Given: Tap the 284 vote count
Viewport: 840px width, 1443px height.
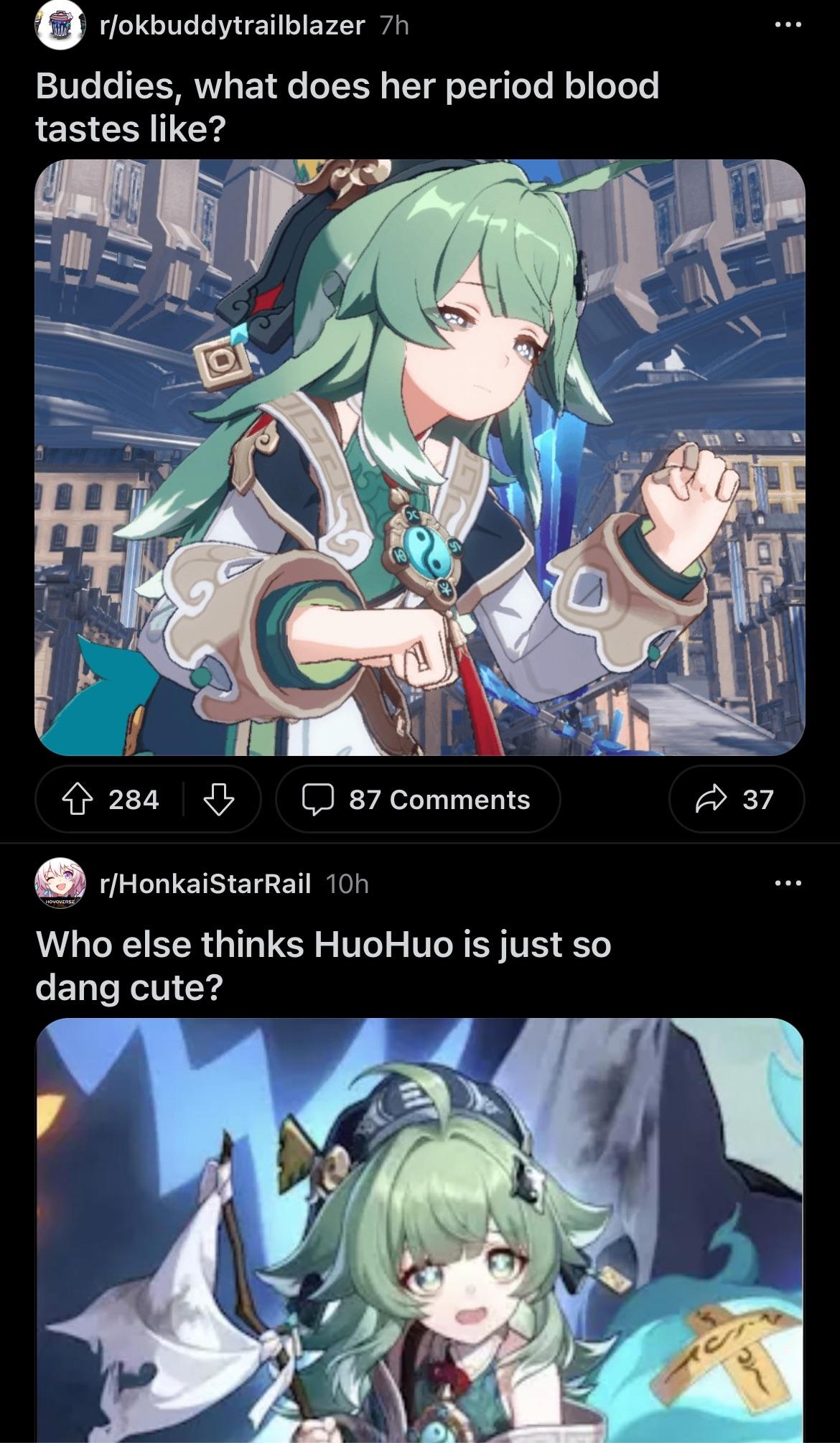Looking at the screenshot, I should (x=134, y=799).
